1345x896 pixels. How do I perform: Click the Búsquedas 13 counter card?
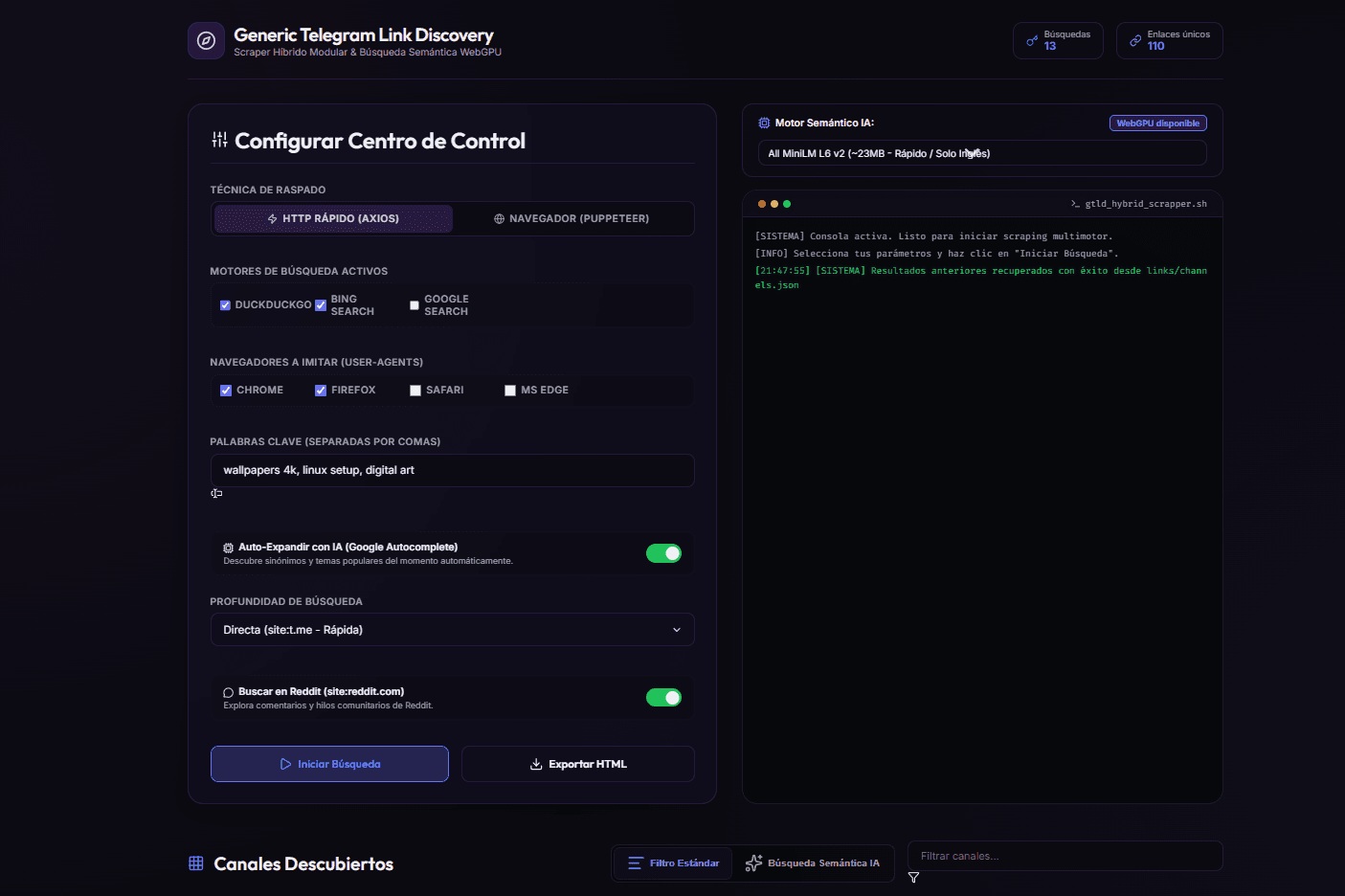1058,40
